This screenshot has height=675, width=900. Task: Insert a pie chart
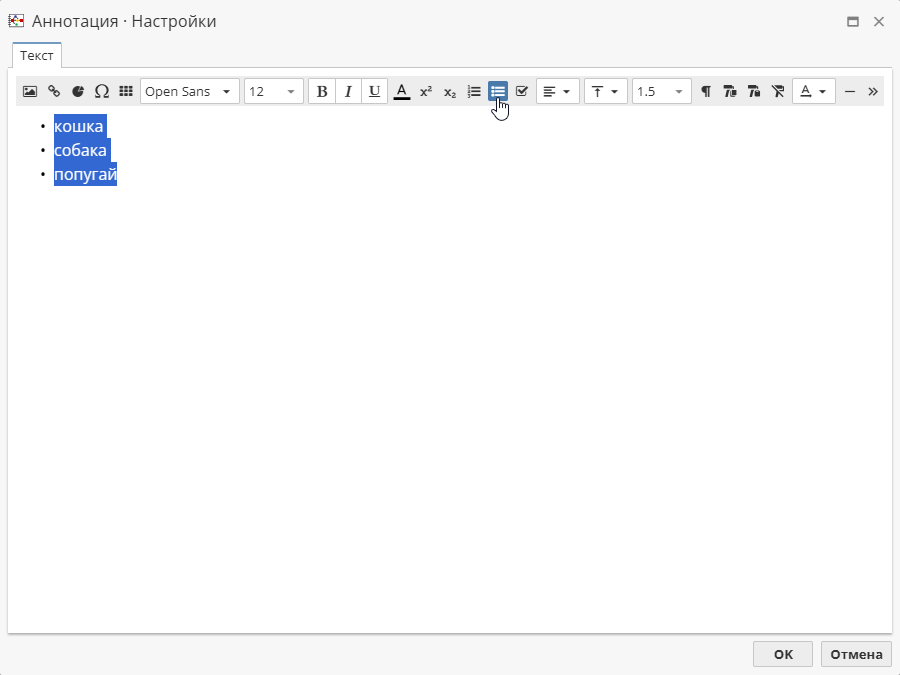(78, 91)
